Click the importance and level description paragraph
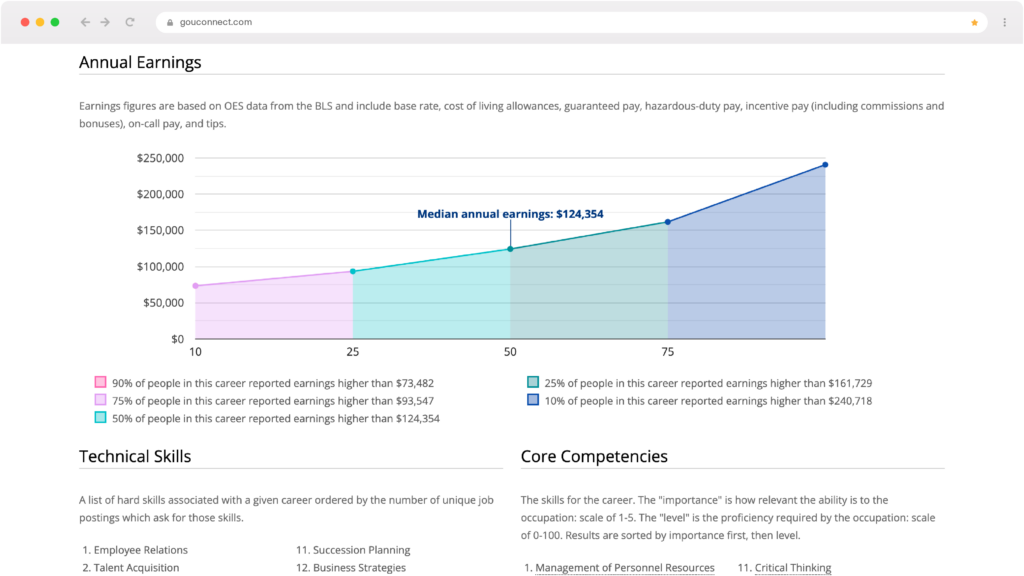The image size is (1024, 576). [728, 517]
